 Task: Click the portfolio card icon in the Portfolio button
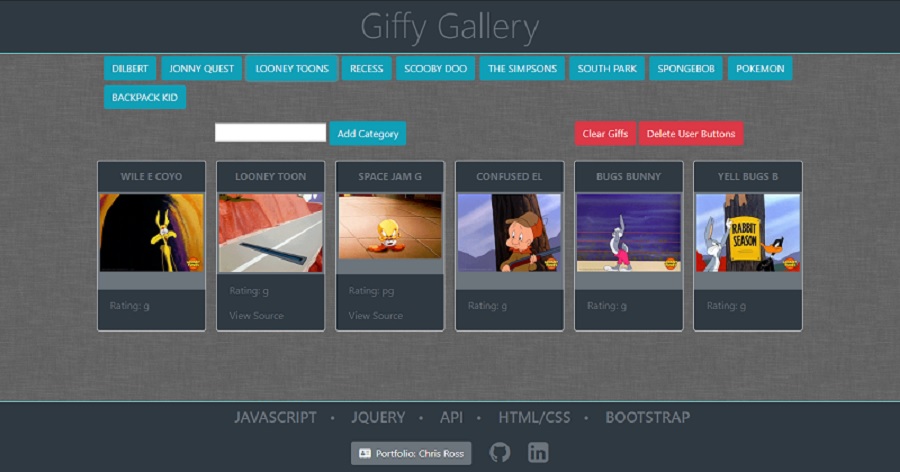click(364, 453)
